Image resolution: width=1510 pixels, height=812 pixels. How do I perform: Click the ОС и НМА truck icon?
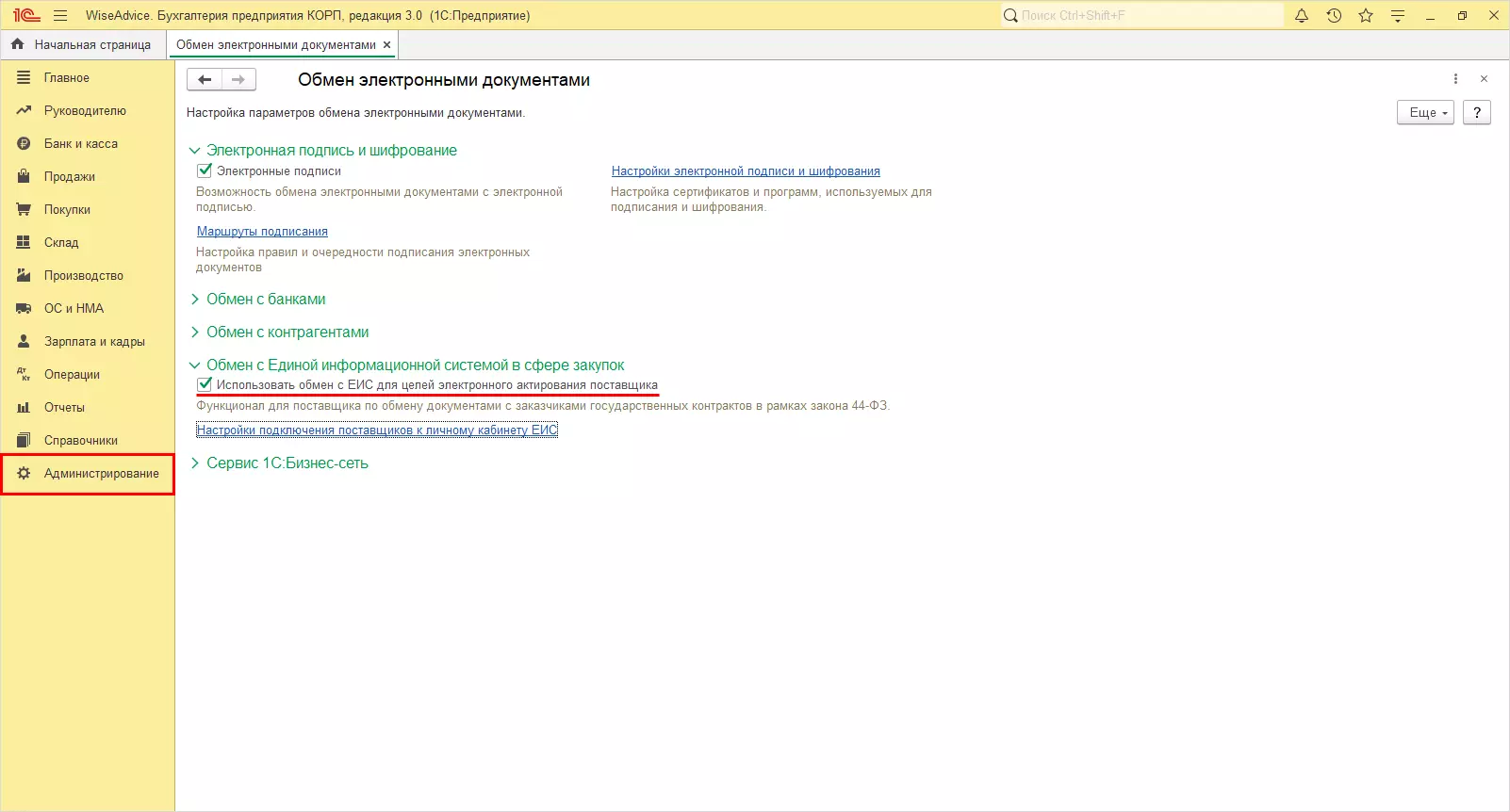point(24,308)
